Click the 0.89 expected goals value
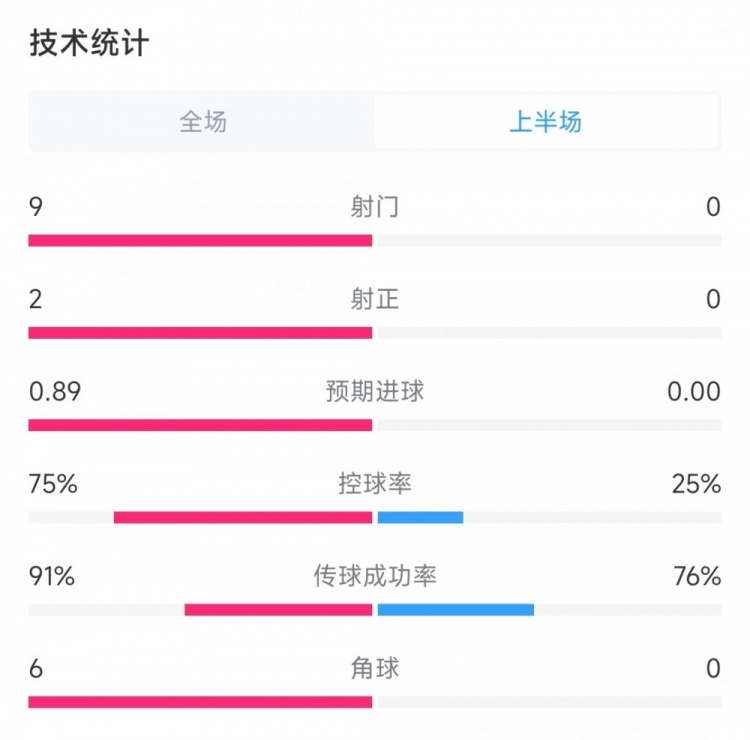 coord(55,391)
